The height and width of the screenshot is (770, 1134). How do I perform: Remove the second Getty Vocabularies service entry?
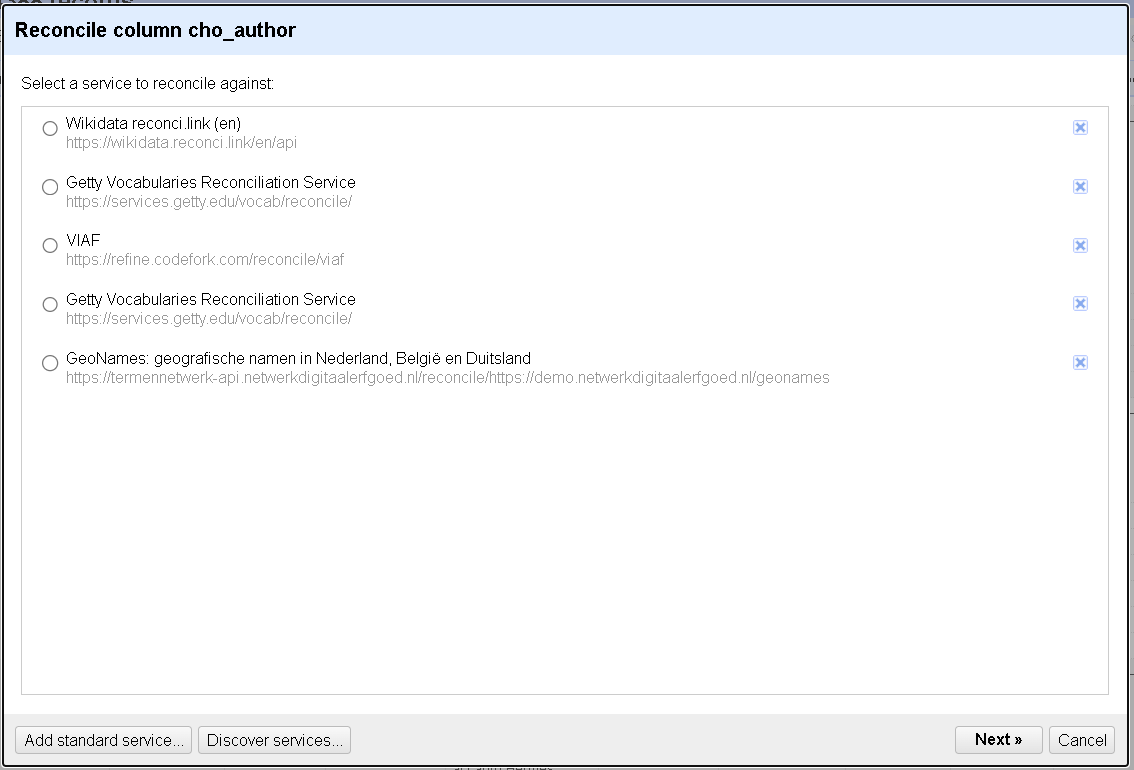(1080, 304)
